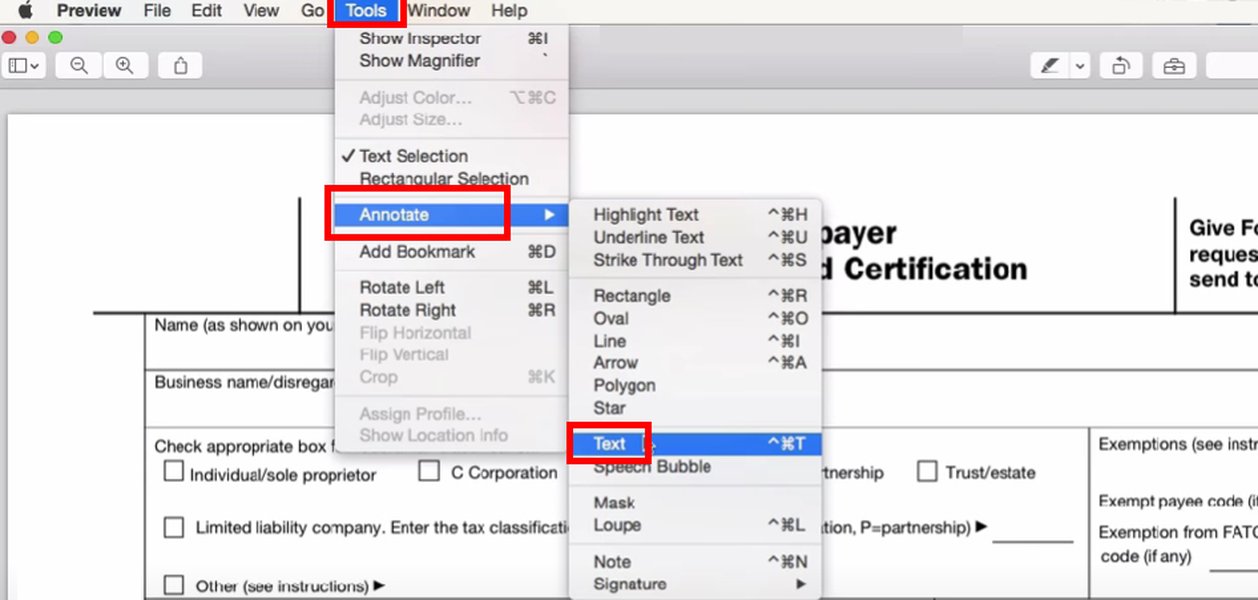The height and width of the screenshot is (600, 1258).
Task: Open the Preview application menu
Action: [x=89, y=11]
